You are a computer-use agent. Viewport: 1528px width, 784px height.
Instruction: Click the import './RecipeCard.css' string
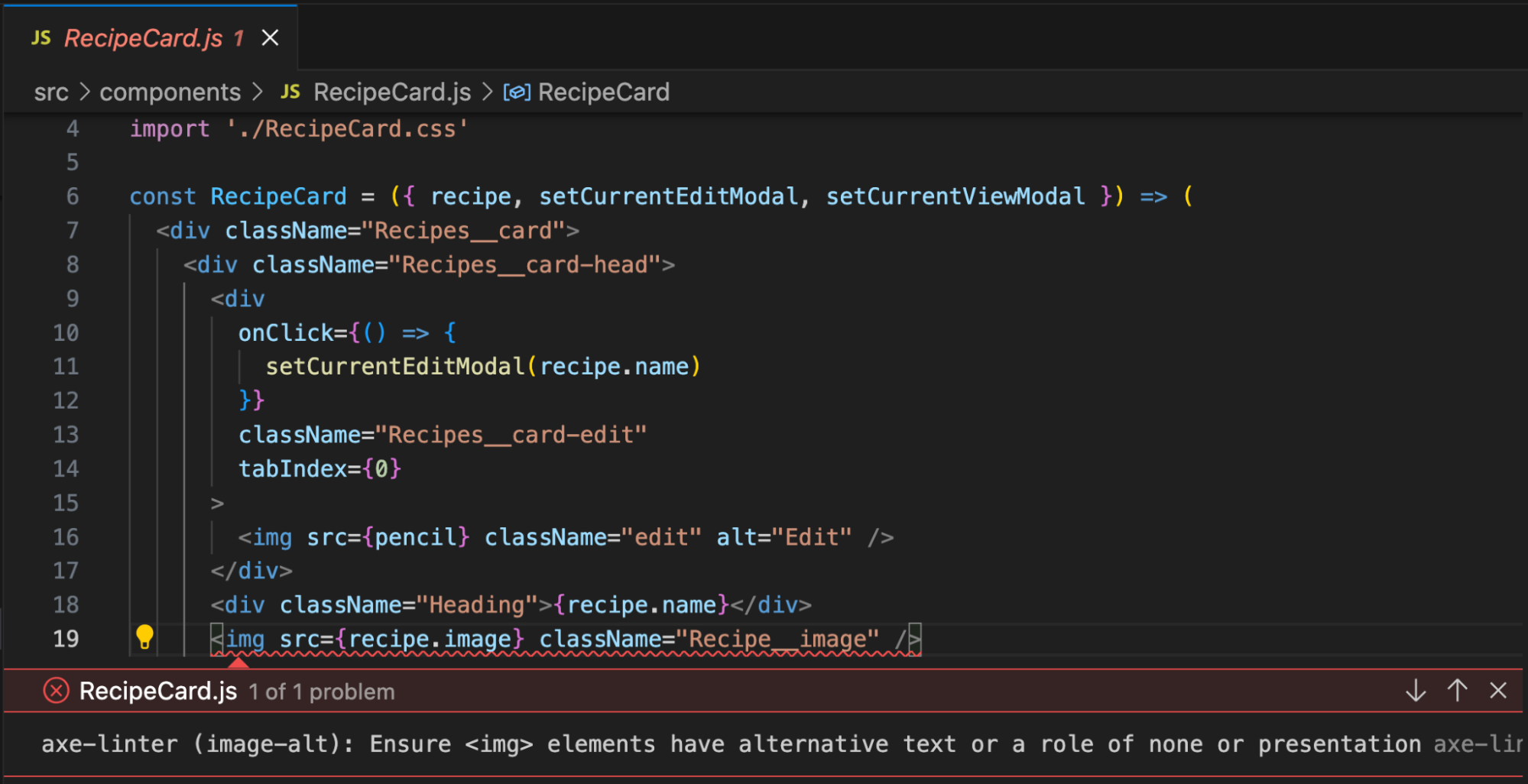tap(347, 128)
